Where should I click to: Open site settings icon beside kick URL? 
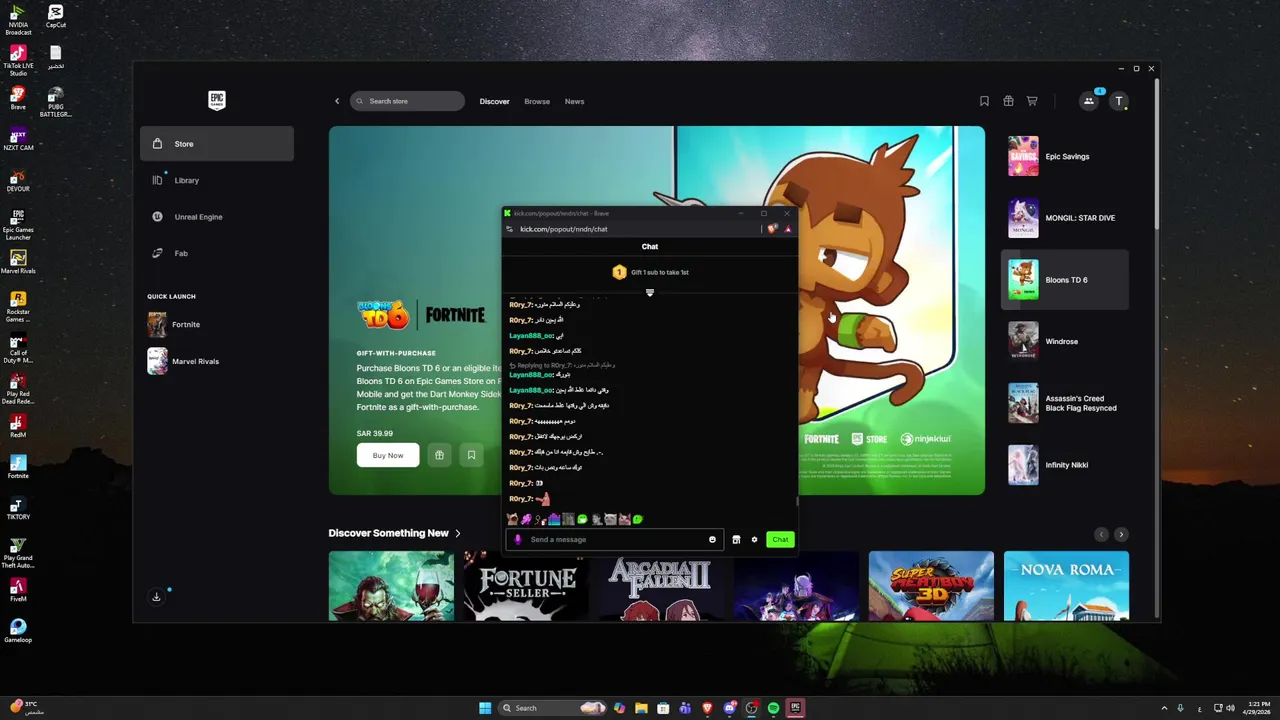coord(509,229)
